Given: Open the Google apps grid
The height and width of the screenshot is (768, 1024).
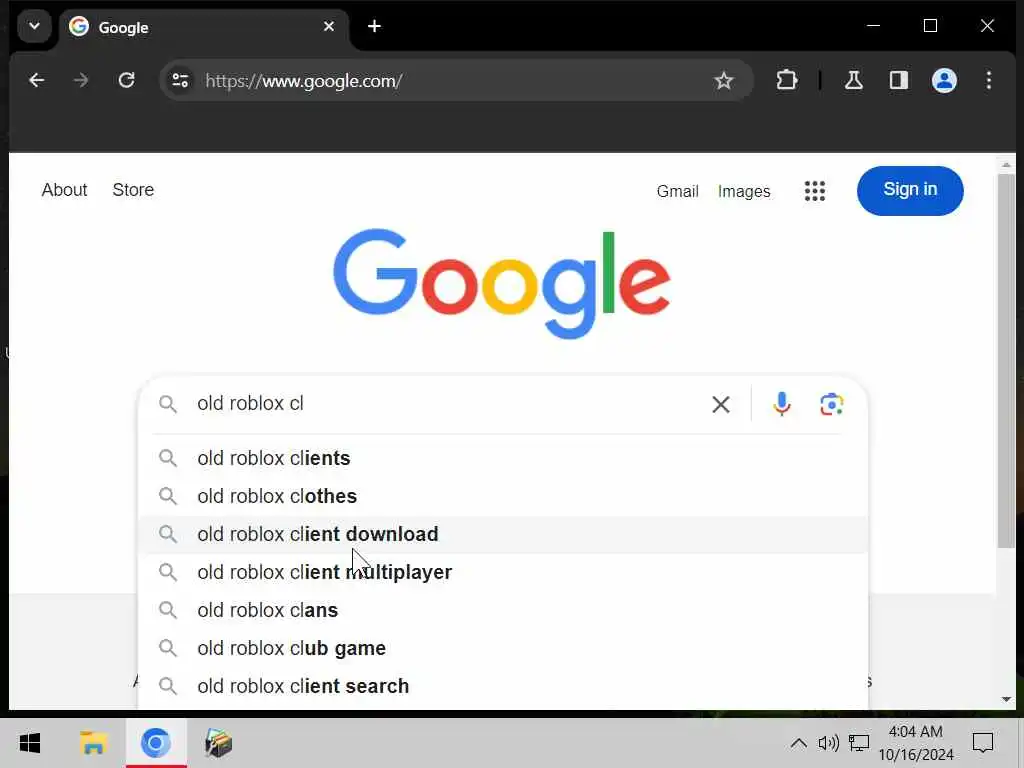Looking at the screenshot, I should coord(815,191).
